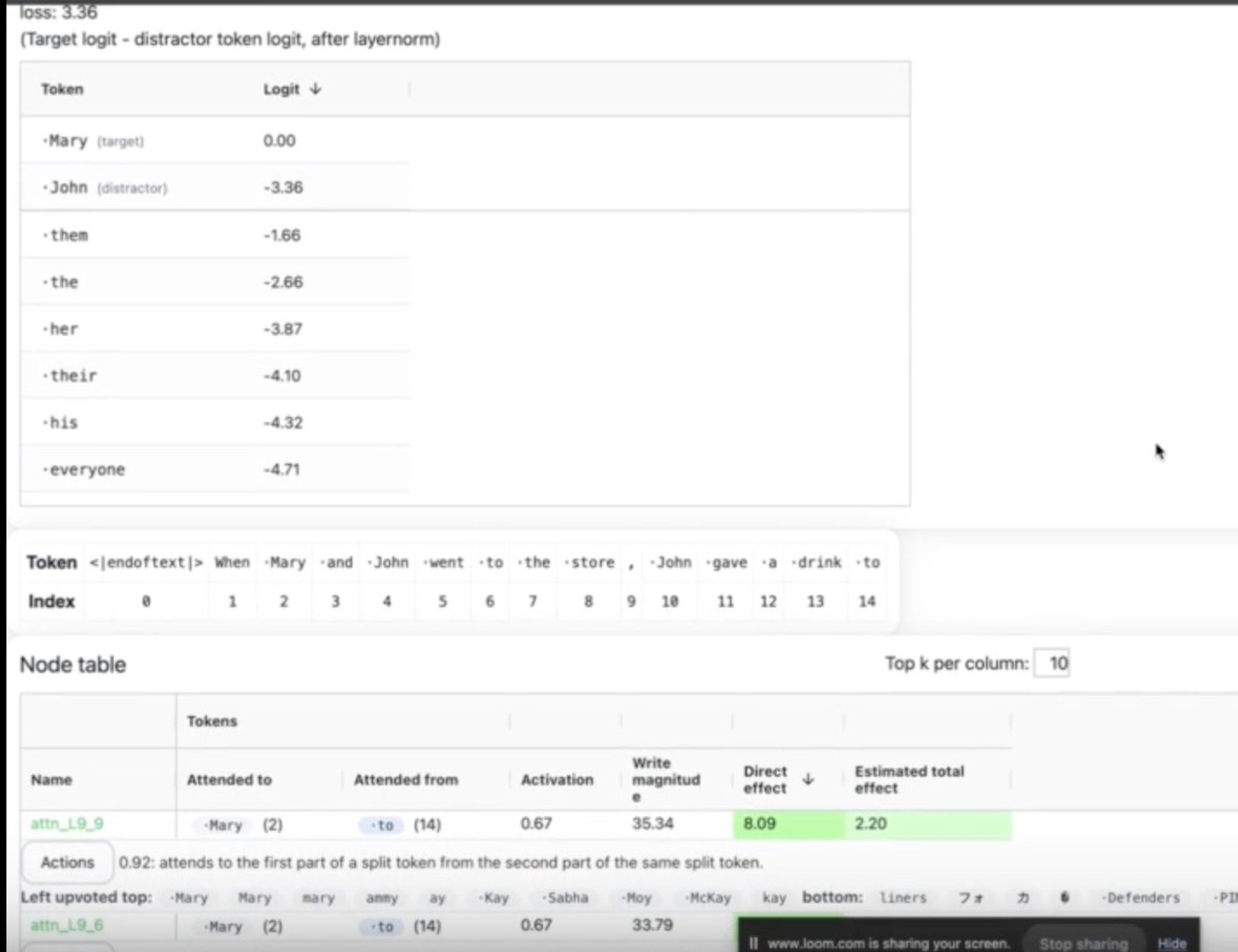Click the ·Mary chip in attn_L9_6 row
1238x952 pixels.
pyautogui.click(x=224, y=927)
